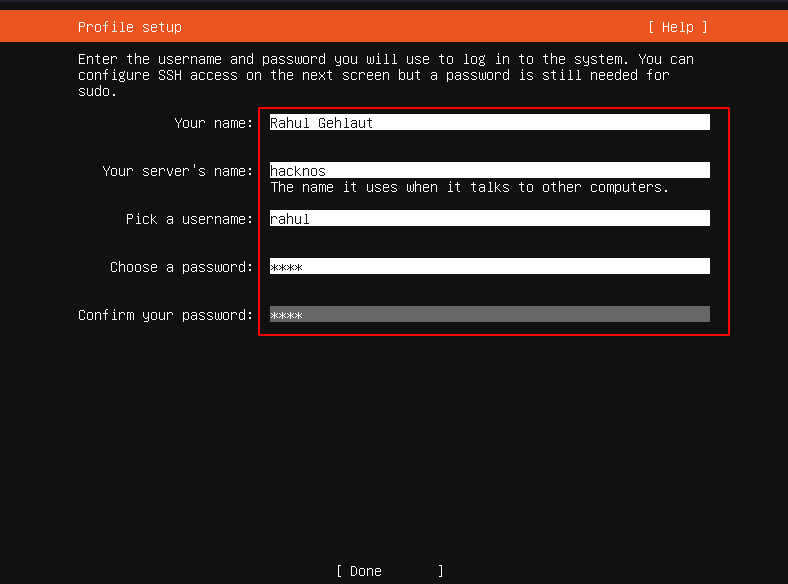Screen dimensions: 788x584
Task: Select the Confirm your password field
Action: 489,314
